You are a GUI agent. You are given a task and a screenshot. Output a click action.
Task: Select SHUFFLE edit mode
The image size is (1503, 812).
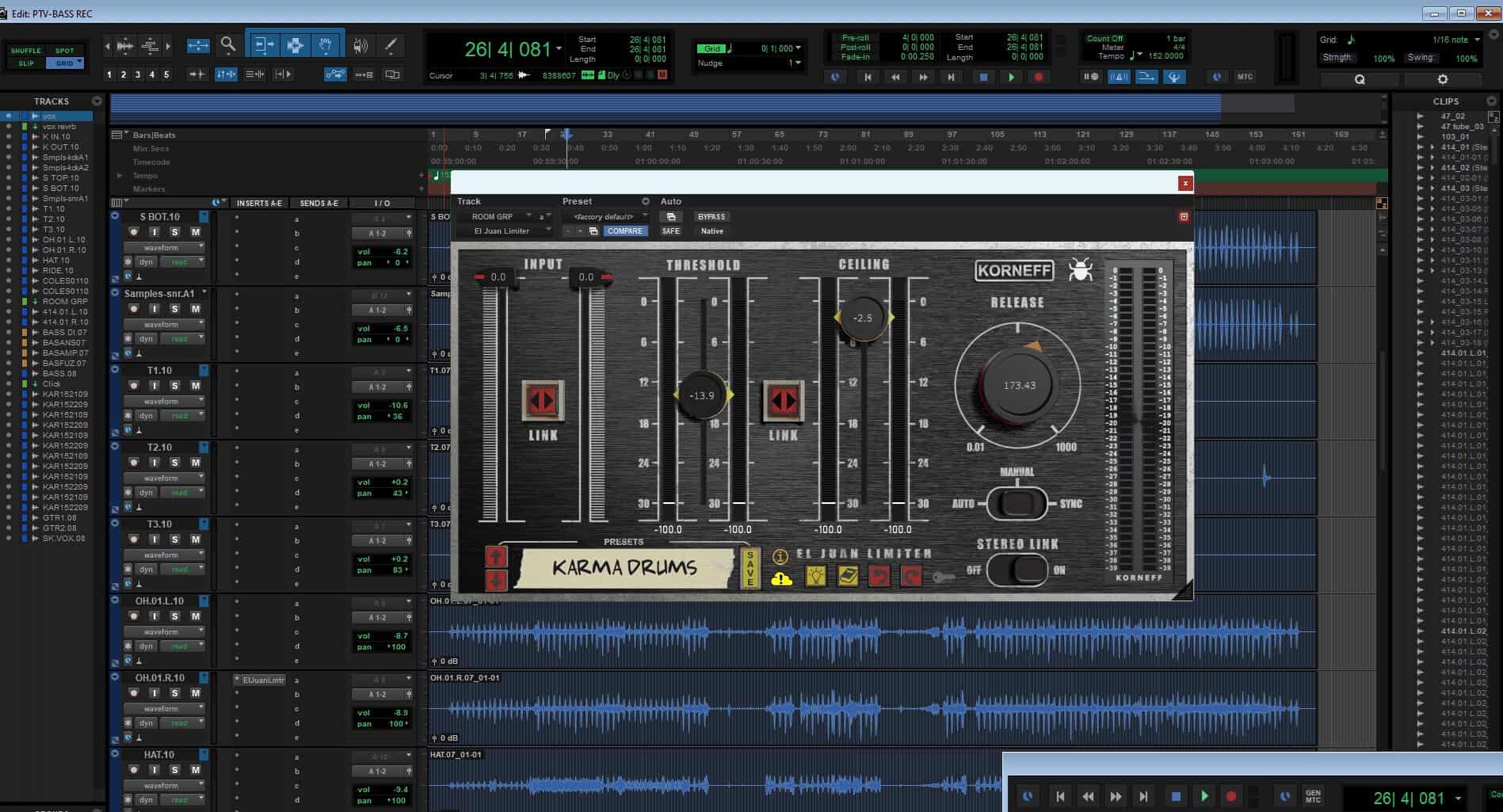point(25,51)
